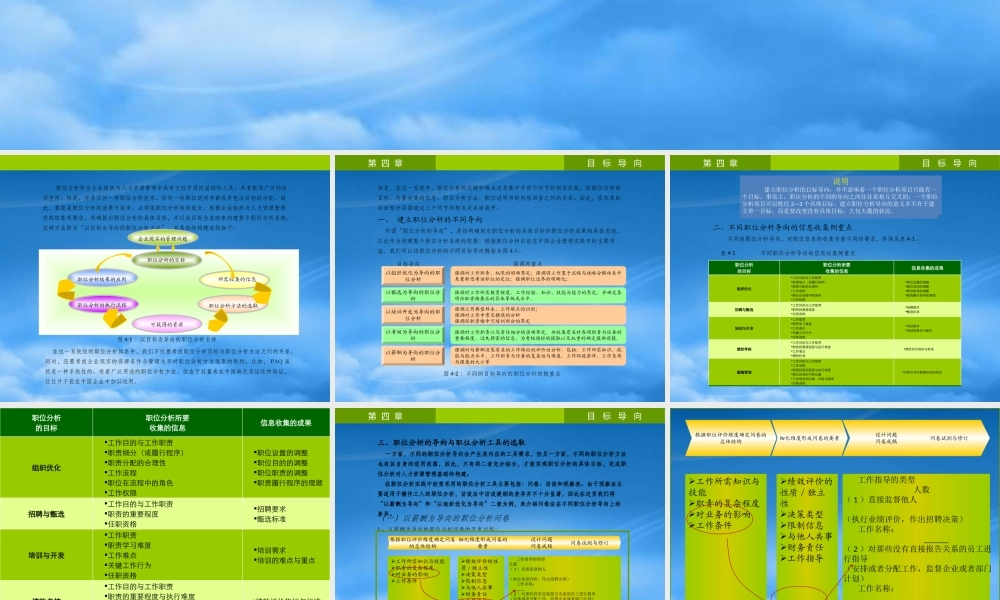Click the 关键工作行为 bullet
This screenshot has width=1000, height=600.
click(x=128, y=565)
